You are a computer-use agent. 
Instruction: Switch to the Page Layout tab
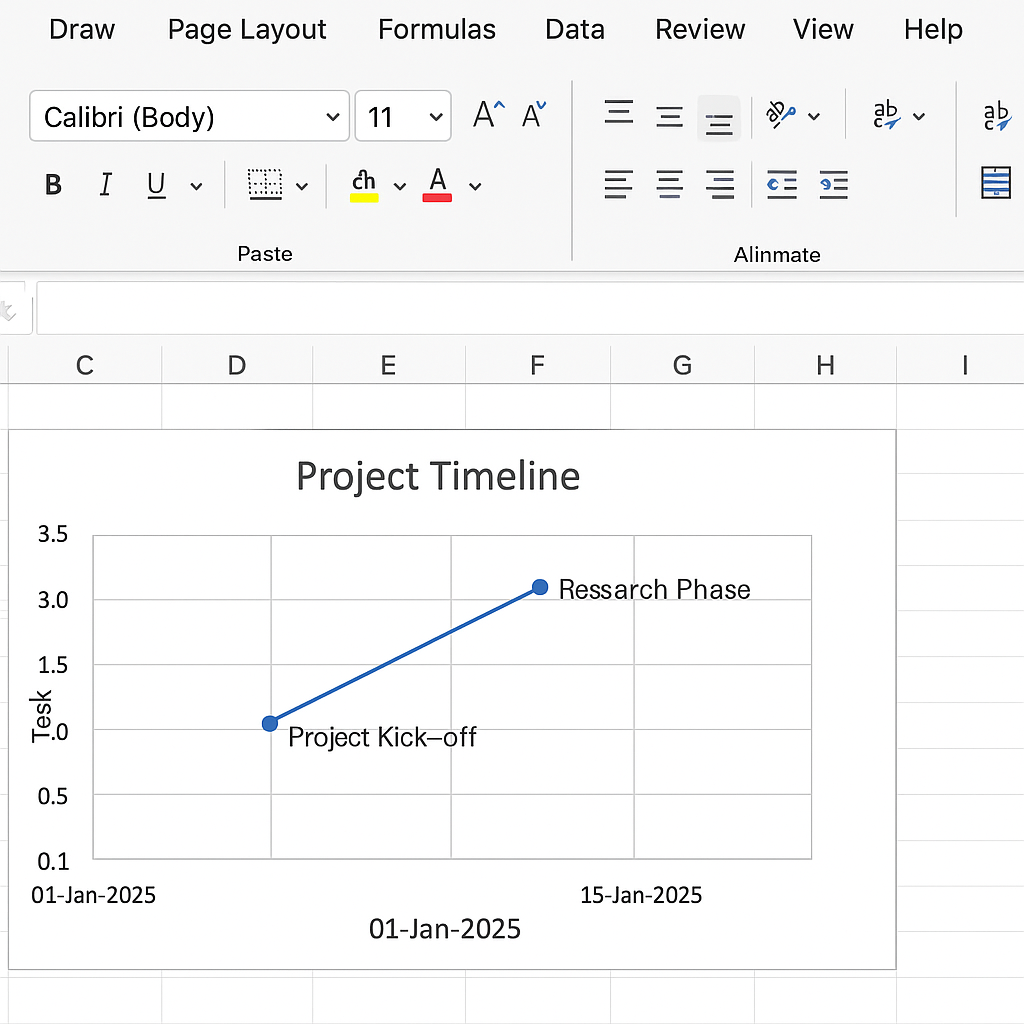[247, 30]
